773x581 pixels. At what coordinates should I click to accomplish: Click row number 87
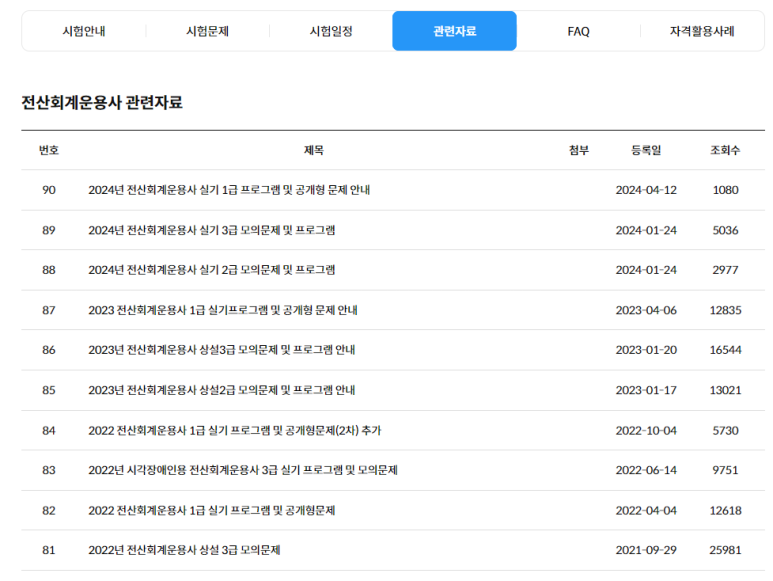click(x=49, y=310)
